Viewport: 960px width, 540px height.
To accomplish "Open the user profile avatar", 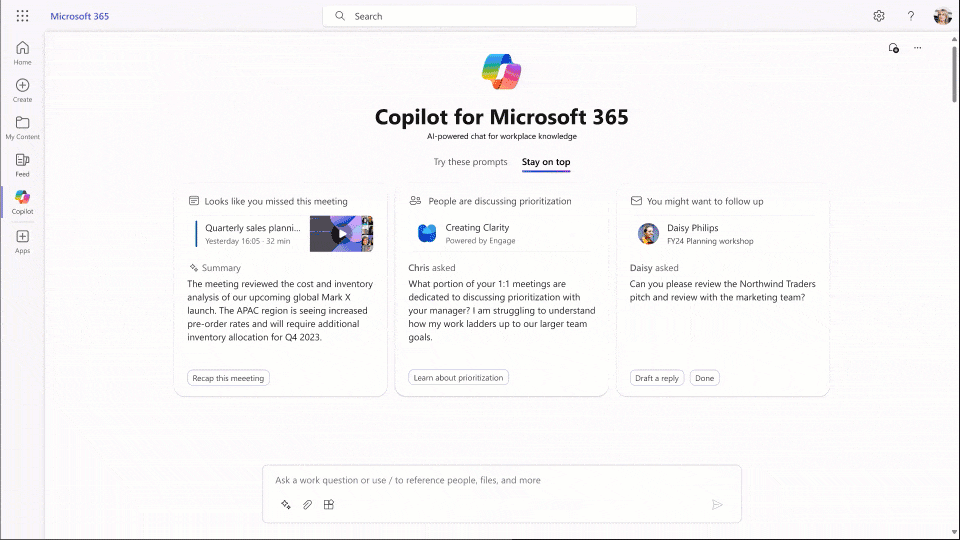I will 942,16.
